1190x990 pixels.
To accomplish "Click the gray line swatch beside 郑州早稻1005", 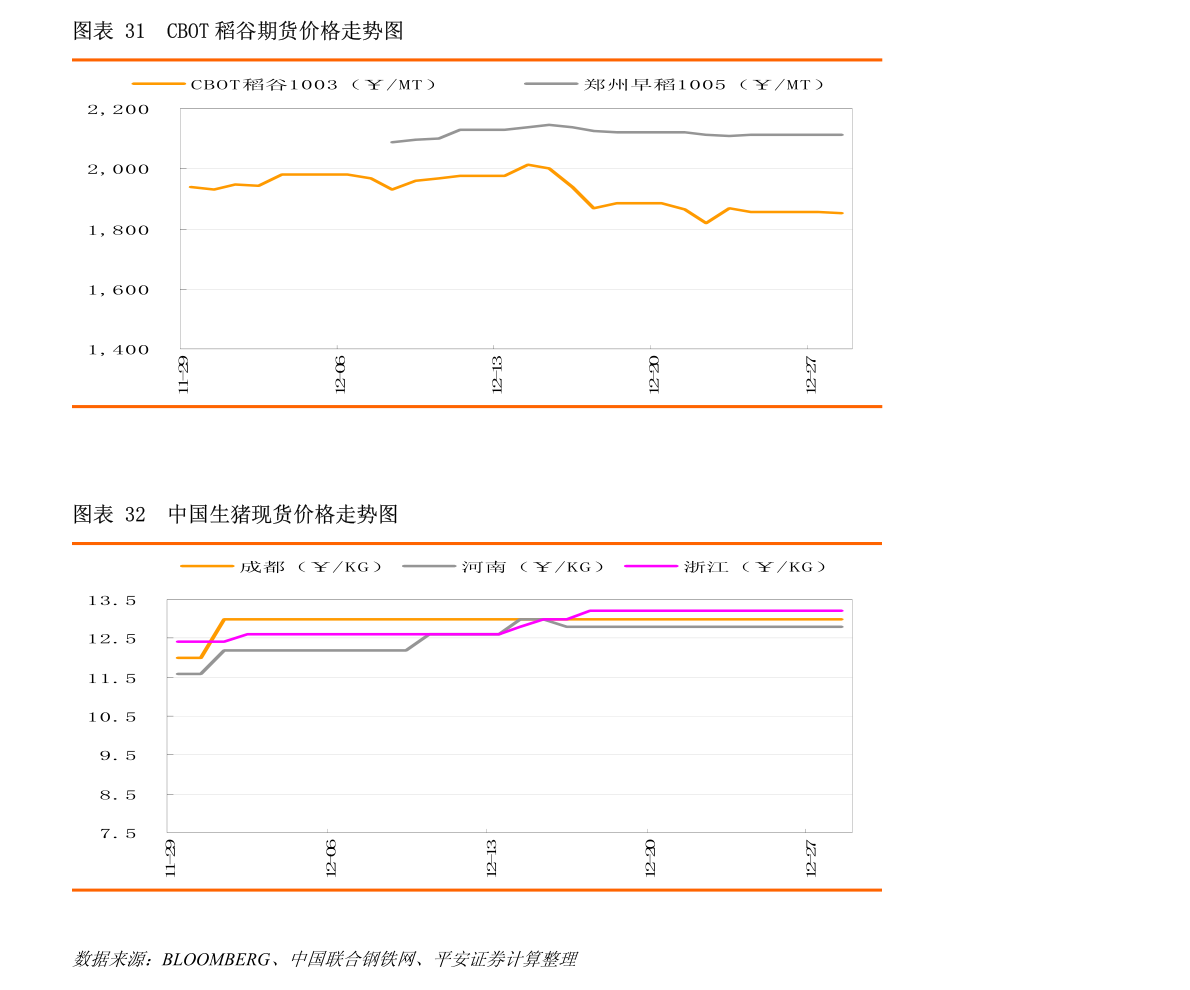I will pyautogui.click(x=551, y=85).
